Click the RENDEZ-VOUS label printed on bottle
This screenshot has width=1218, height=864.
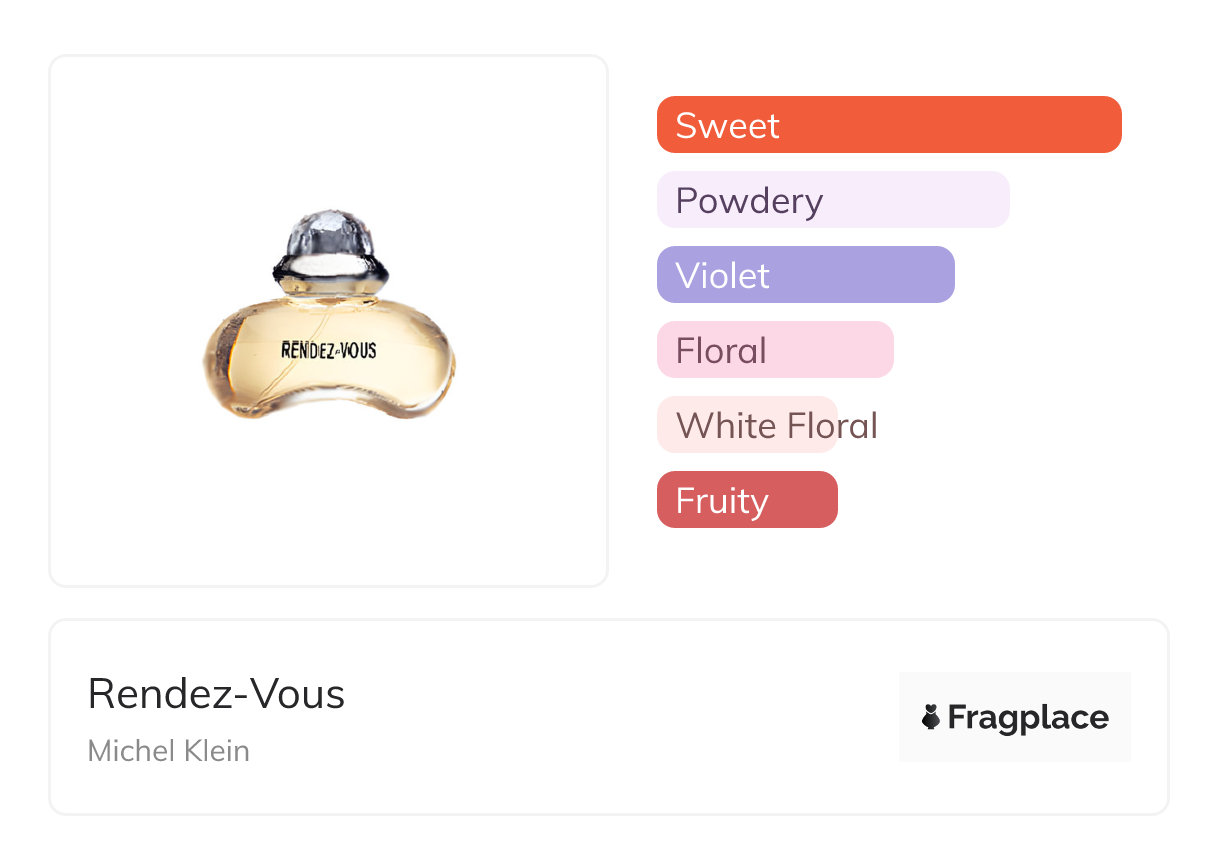(x=329, y=350)
